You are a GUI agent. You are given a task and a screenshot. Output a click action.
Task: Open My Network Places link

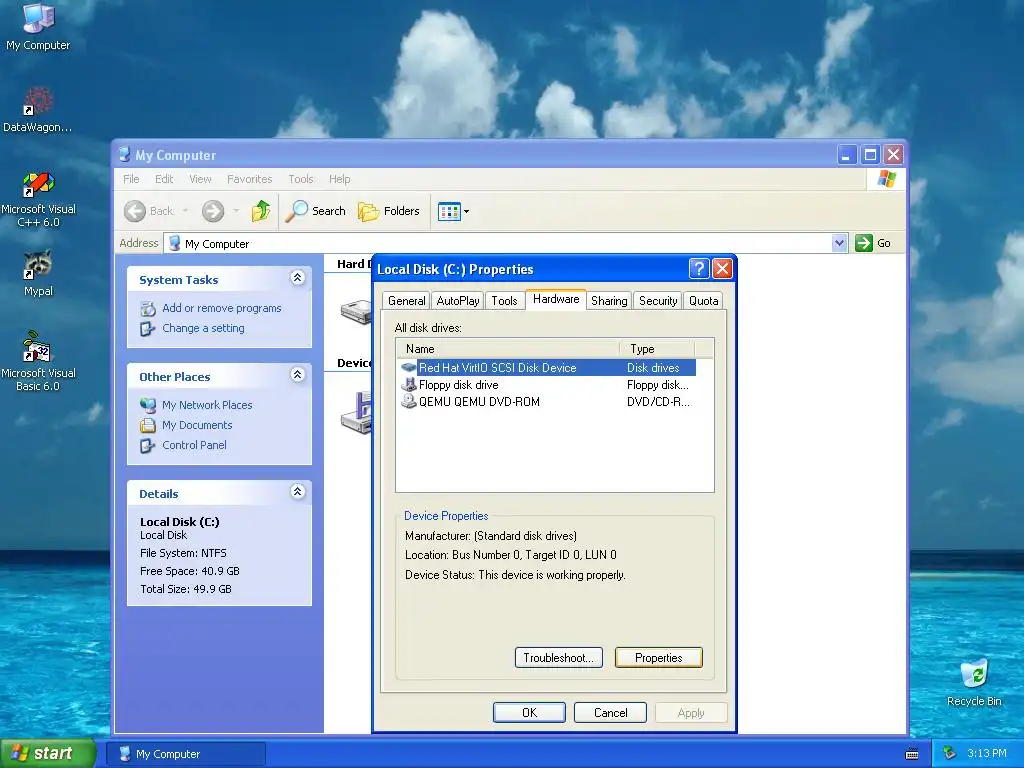[x=207, y=405]
